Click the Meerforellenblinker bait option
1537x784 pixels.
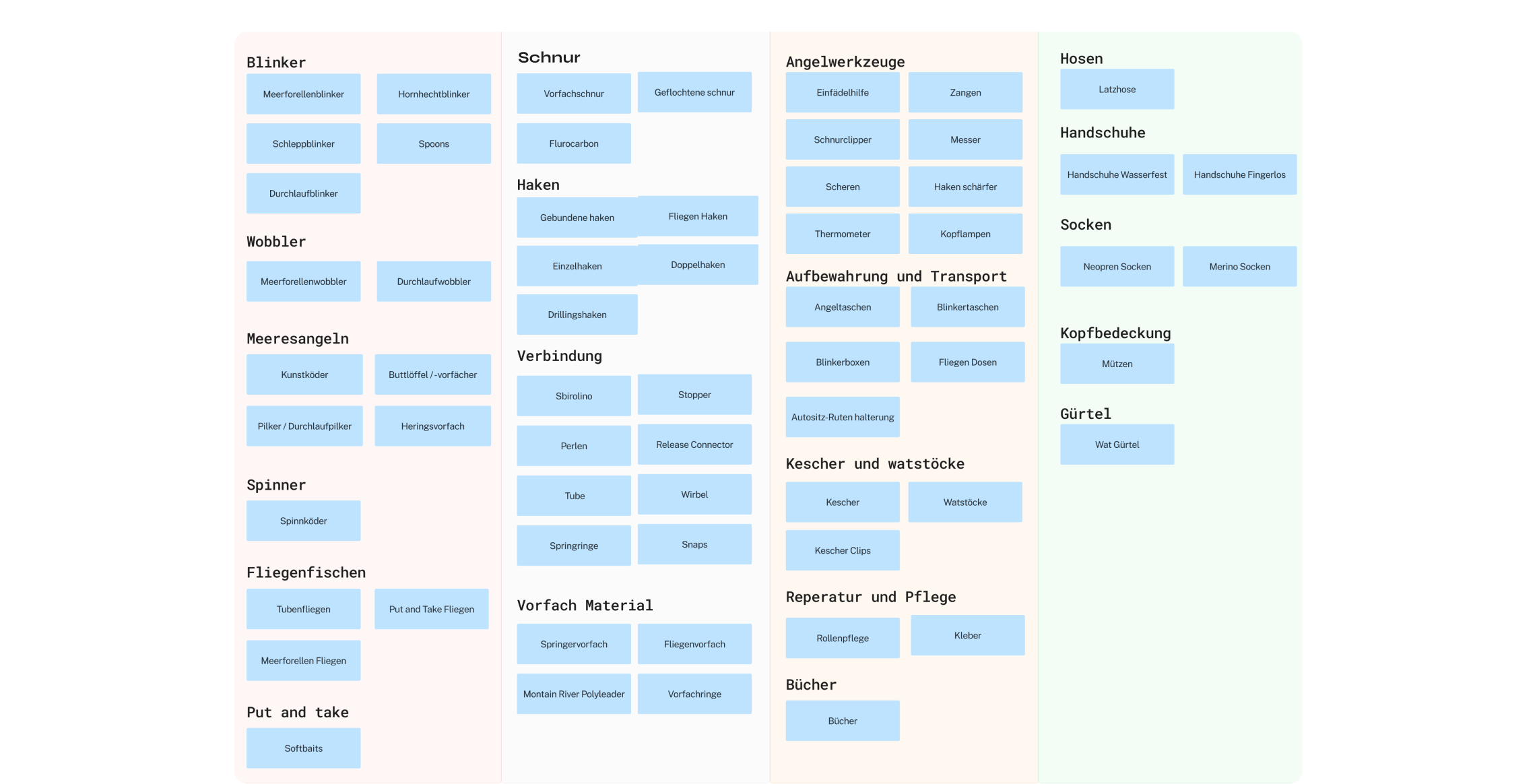click(302, 93)
